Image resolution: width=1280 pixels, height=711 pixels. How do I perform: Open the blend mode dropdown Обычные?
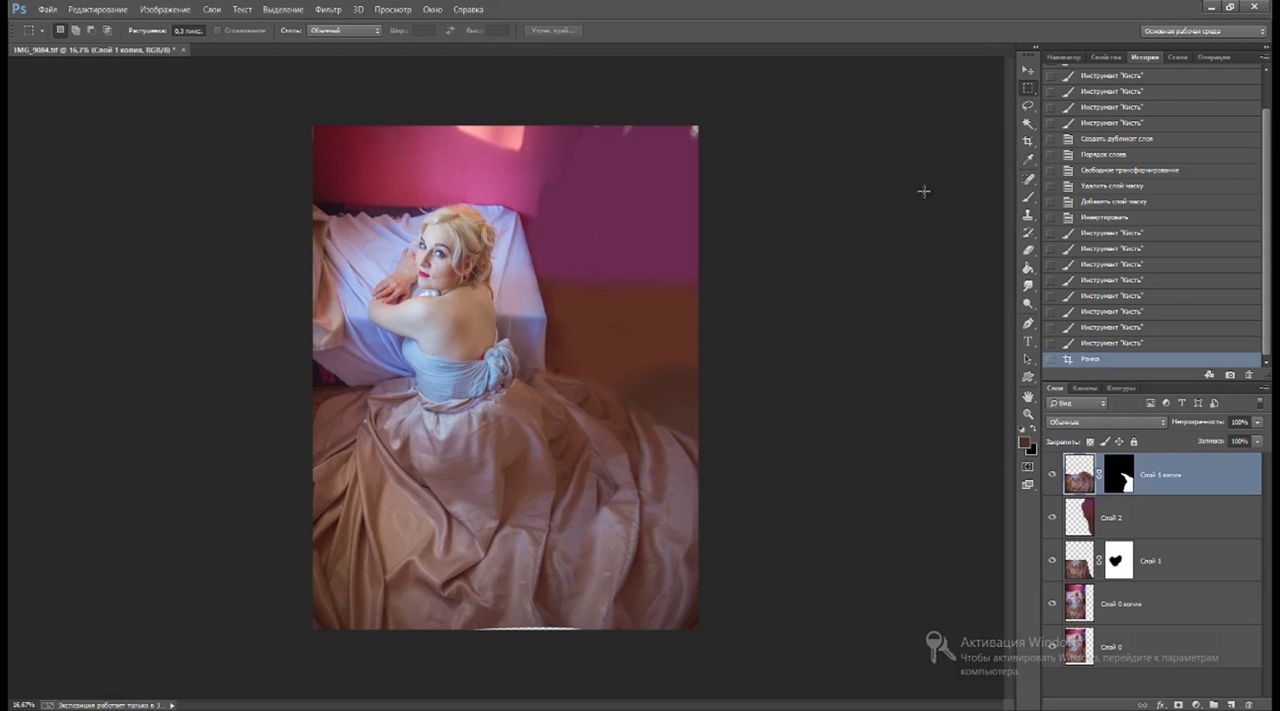click(1106, 422)
